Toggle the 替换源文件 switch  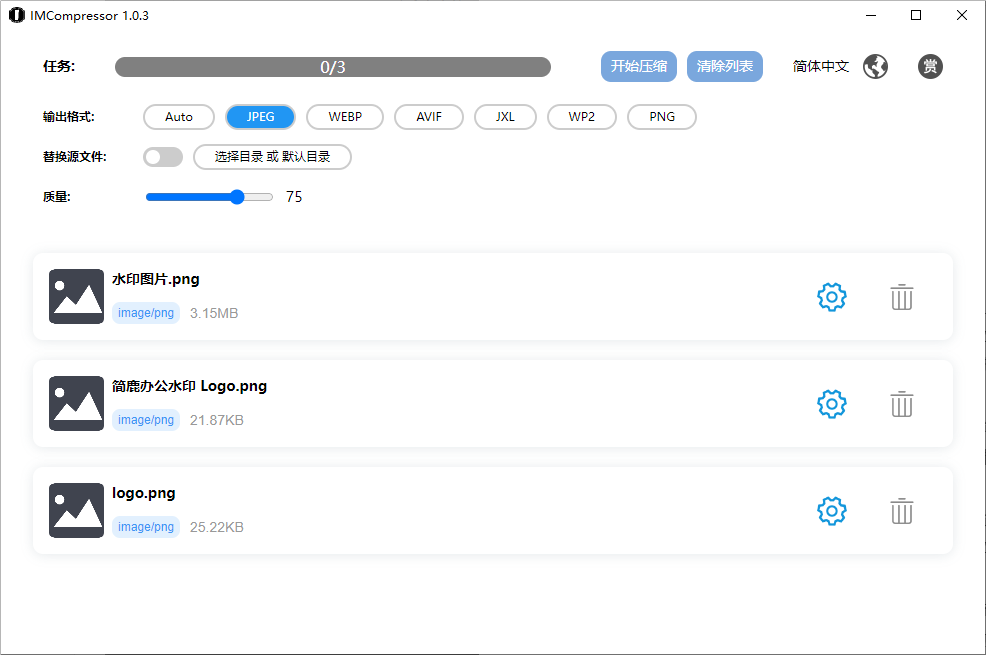point(163,157)
